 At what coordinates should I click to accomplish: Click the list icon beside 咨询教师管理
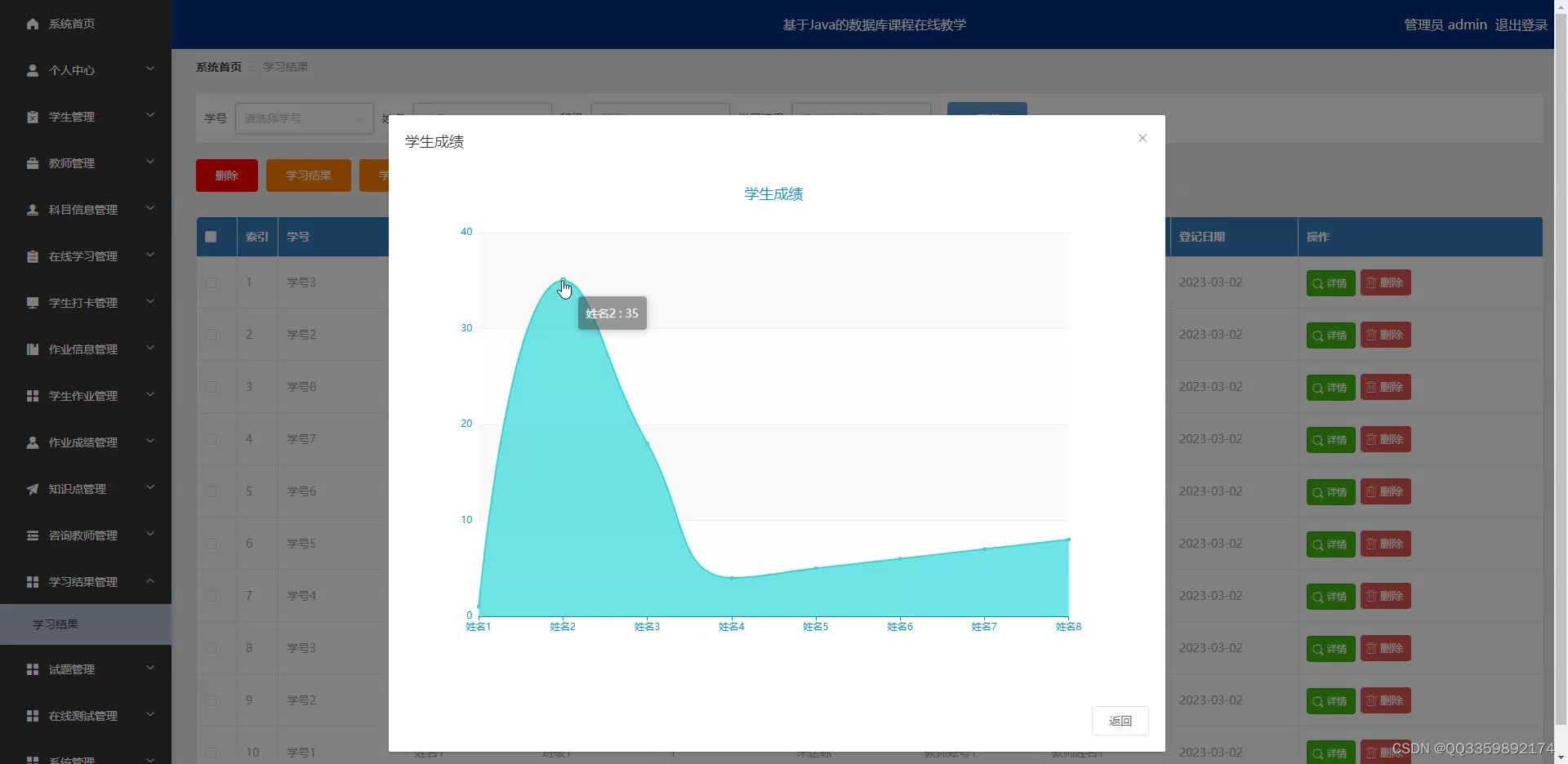tap(33, 535)
